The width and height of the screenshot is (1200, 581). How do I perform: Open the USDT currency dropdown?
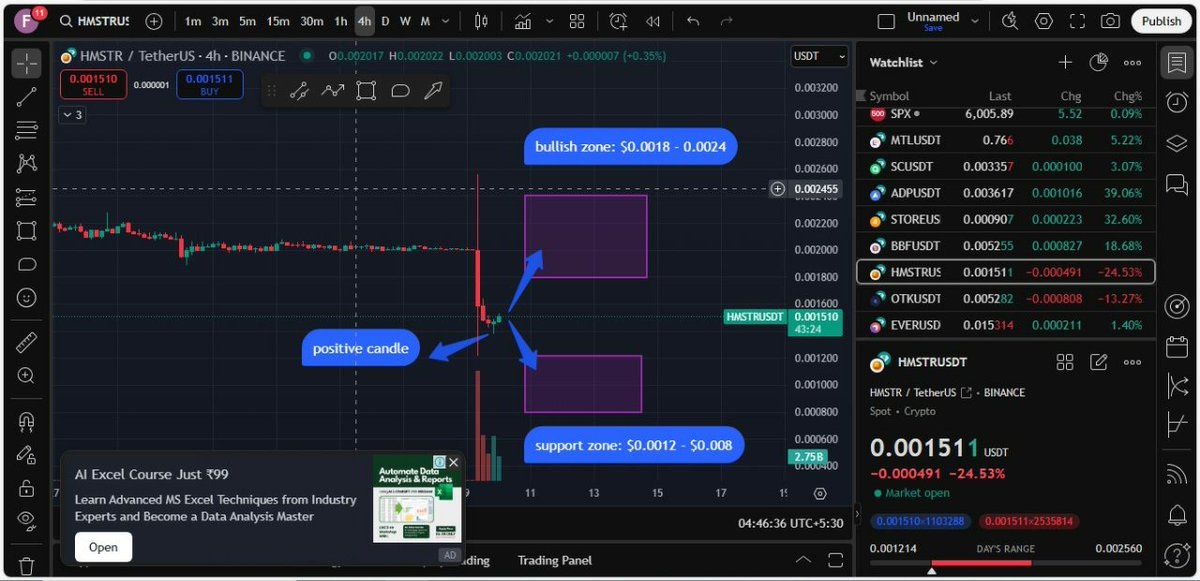point(819,57)
